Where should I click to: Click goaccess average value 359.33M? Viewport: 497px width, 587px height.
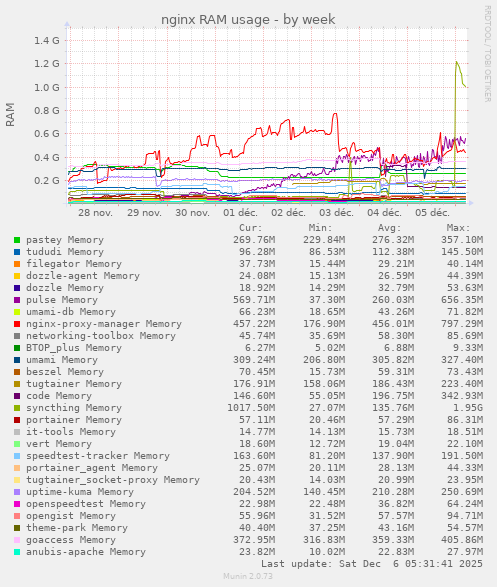click(x=393, y=540)
